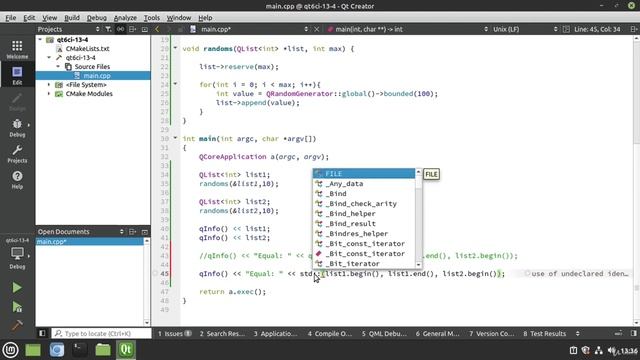Close the Open Documents panel
640x360 pixels.
(x=144, y=232)
